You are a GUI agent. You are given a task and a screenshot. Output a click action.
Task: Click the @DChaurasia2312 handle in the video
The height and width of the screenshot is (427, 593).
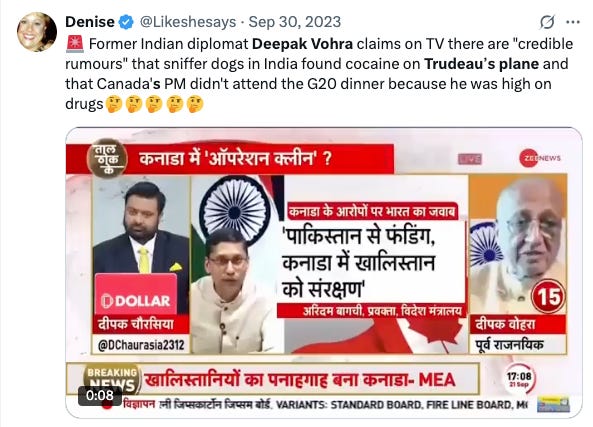click(141, 345)
